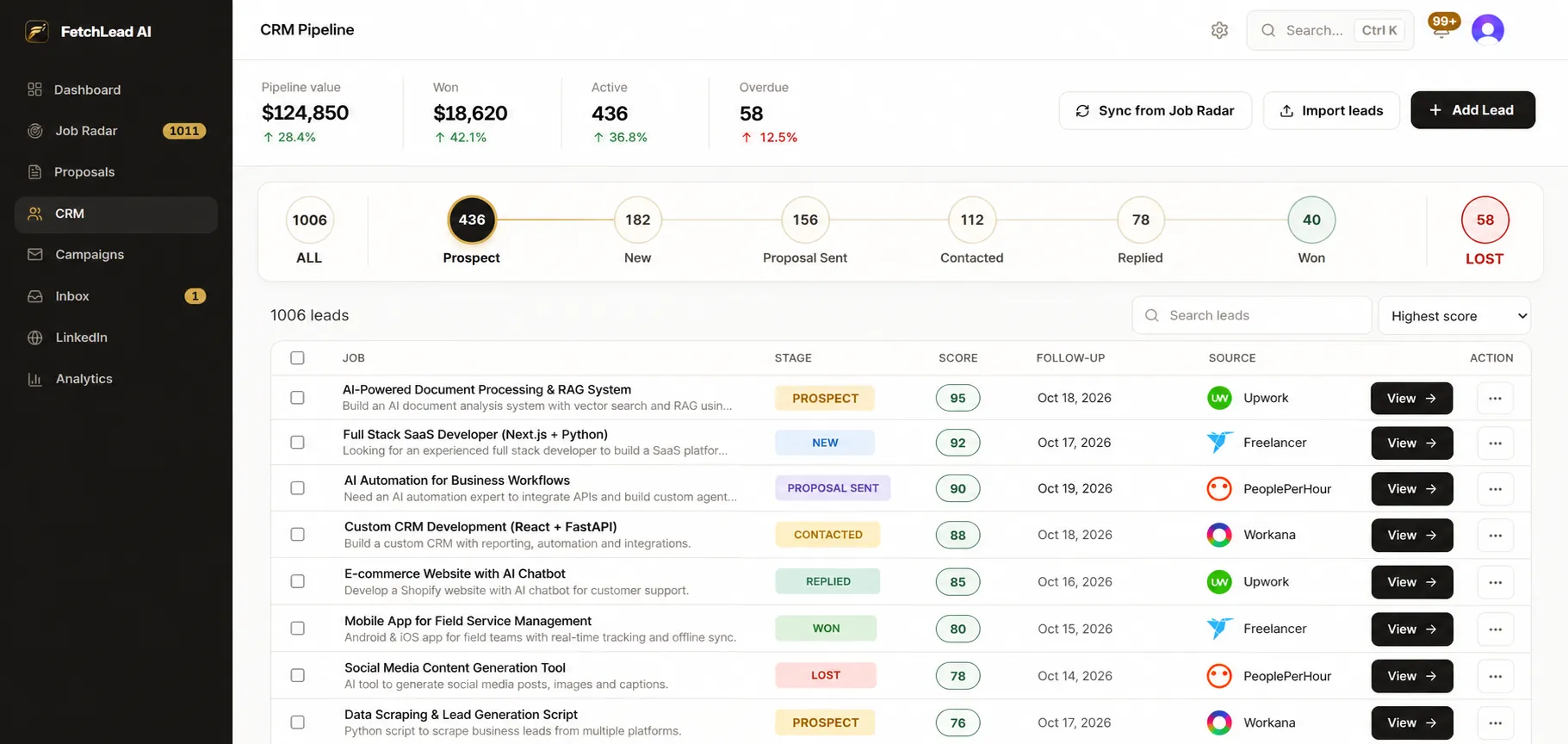
Task: Click the Upwork icon in the AI-Powered Document row
Action: click(1219, 398)
